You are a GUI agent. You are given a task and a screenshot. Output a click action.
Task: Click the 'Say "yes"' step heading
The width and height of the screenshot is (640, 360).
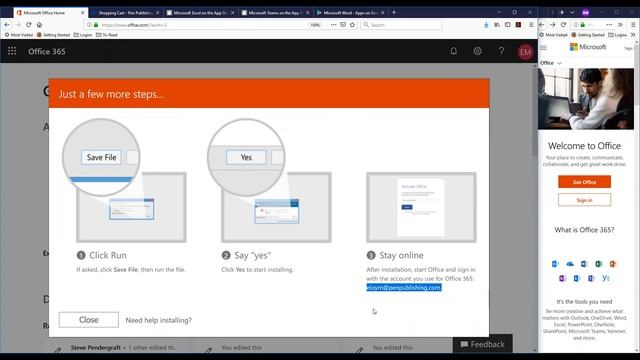coord(252,256)
